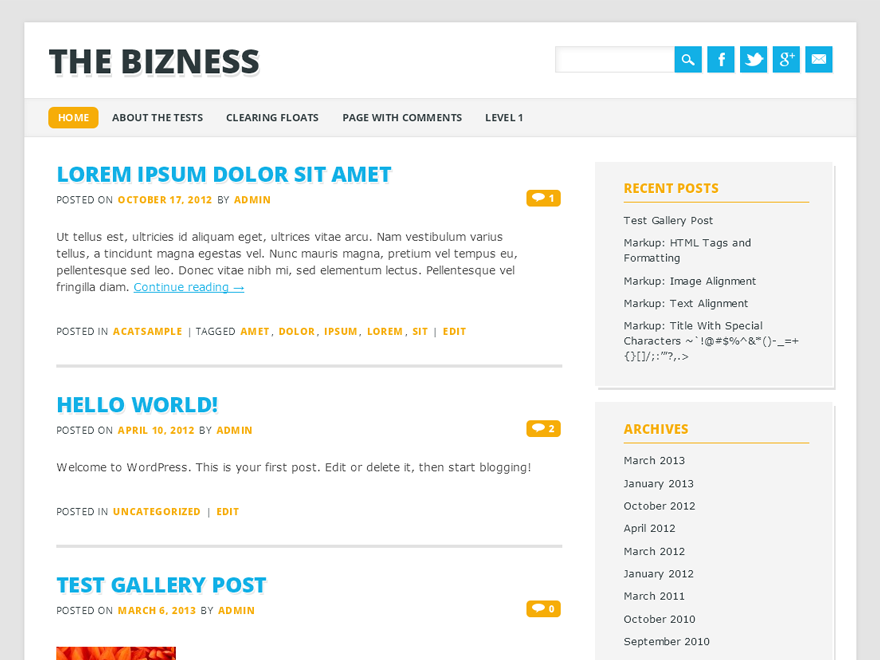Open comment bubble on Test Gallery Post
This screenshot has height=660, width=880.
543,608
